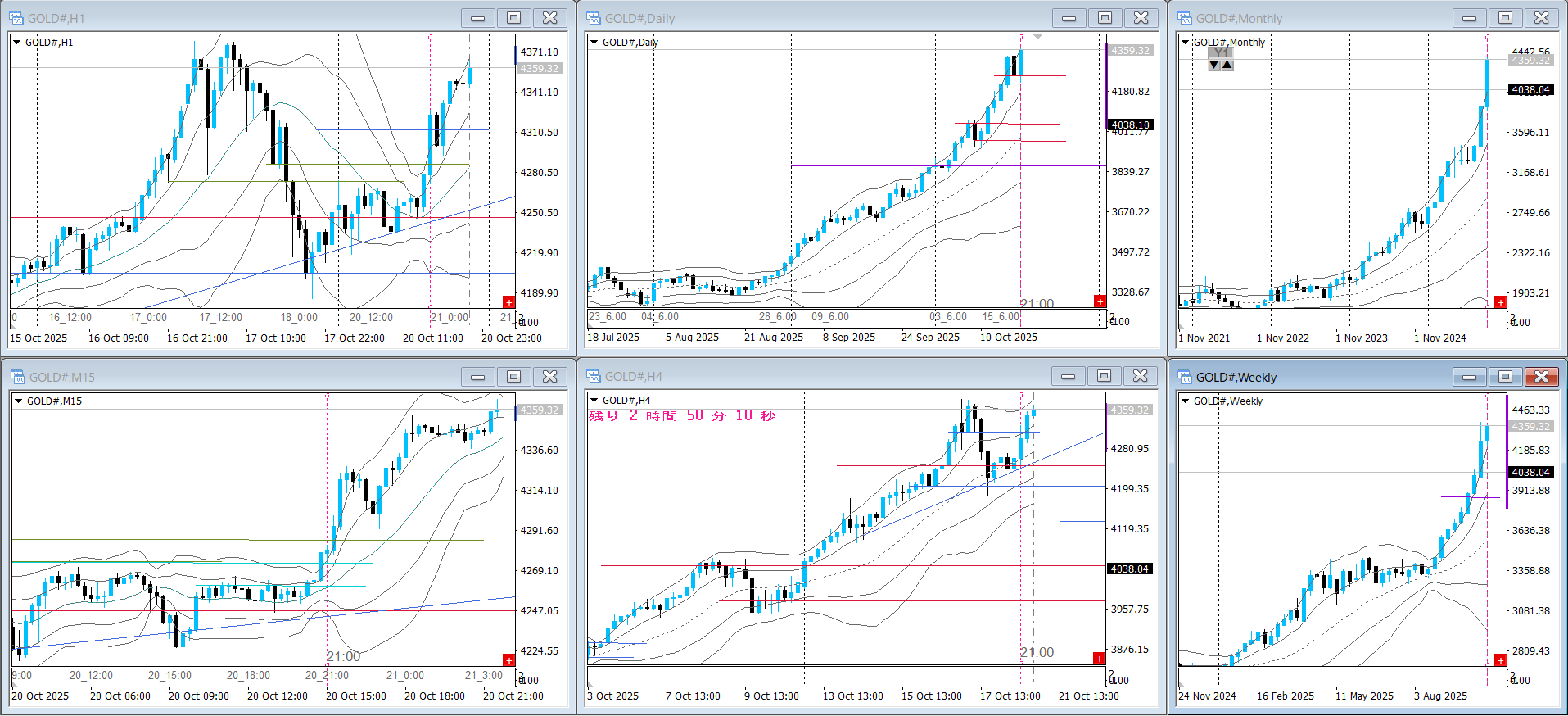Image resolution: width=1568 pixels, height=716 pixels.
Task: Click the up arrow button under Y1
Action: (1227, 65)
